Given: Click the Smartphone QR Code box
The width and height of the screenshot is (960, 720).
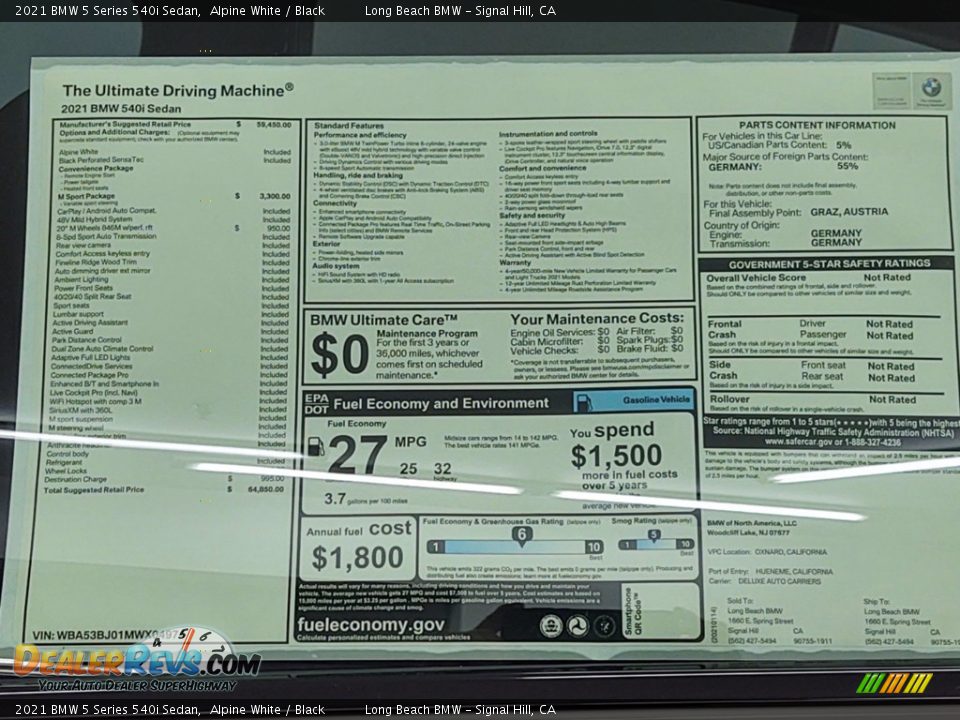Looking at the screenshot, I should pos(661,610).
